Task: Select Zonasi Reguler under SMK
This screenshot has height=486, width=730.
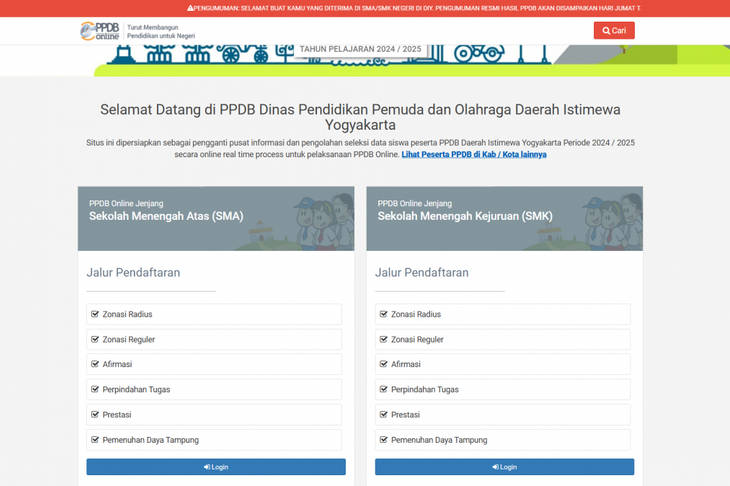Action: (x=503, y=339)
